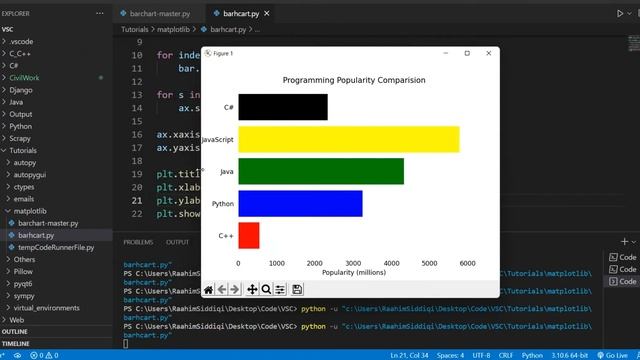Expand the Python folder in Explorer
The image size is (640, 360).
coord(56,126)
